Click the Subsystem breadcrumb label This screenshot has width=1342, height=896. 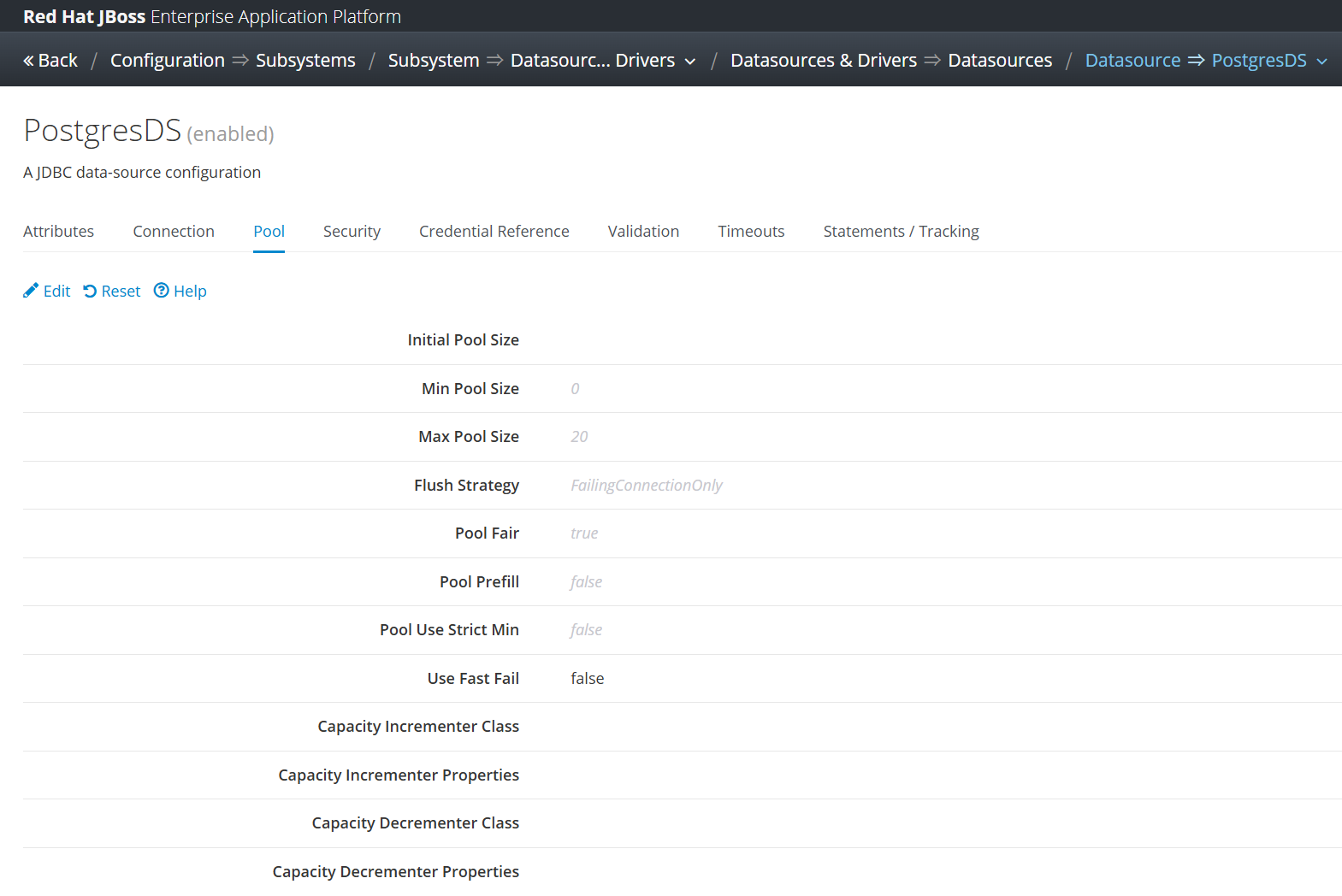click(x=434, y=61)
